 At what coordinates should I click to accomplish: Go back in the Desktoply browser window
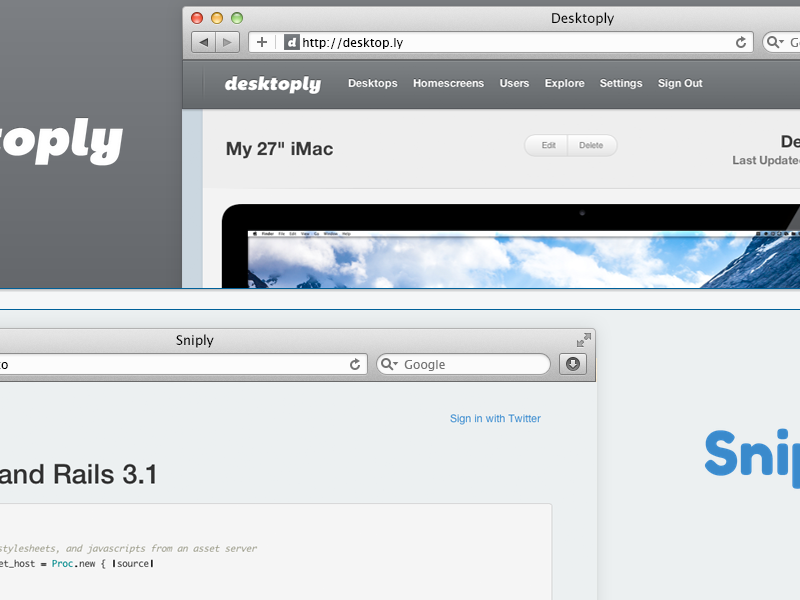(204, 42)
